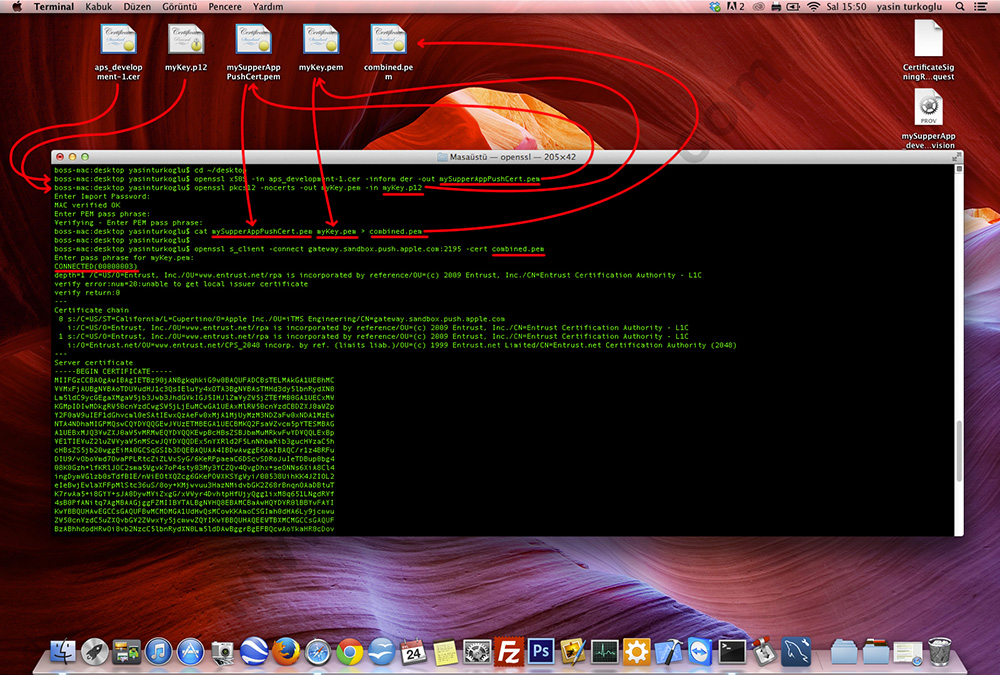Open the Trash from the Dock
Image resolution: width=1000 pixels, height=675 pixels.
pos(939,651)
